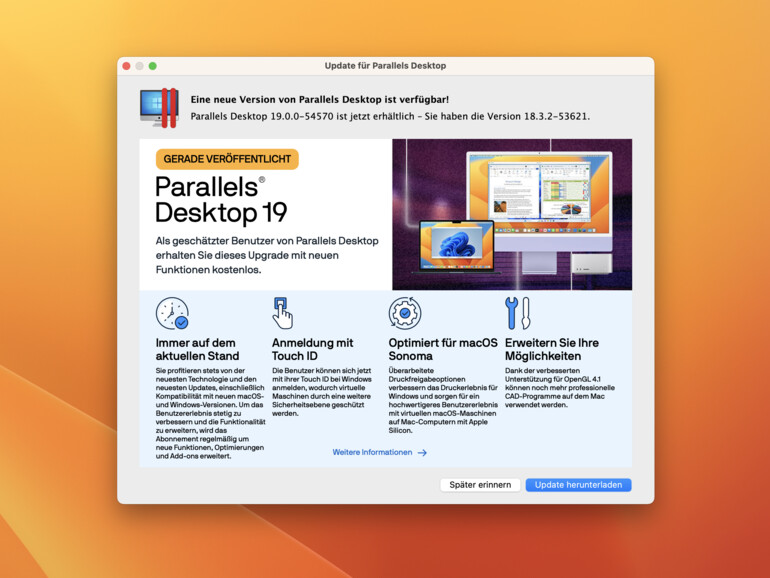Click the Später erinnern button
The height and width of the screenshot is (578, 770).
point(480,485)
